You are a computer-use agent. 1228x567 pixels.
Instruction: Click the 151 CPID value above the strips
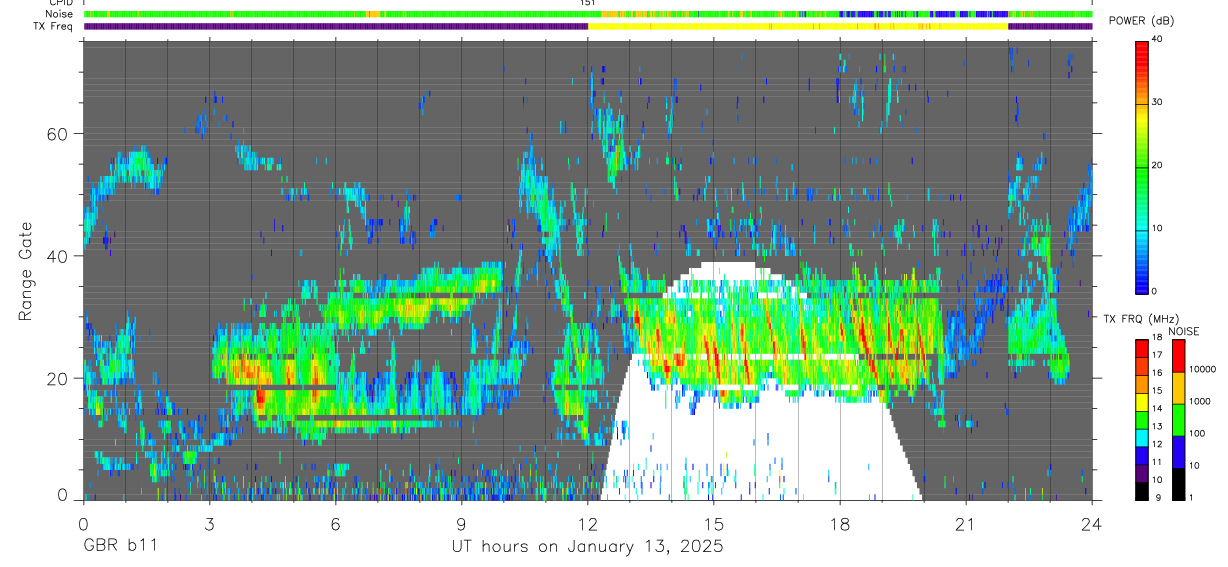tap(589, 3)
